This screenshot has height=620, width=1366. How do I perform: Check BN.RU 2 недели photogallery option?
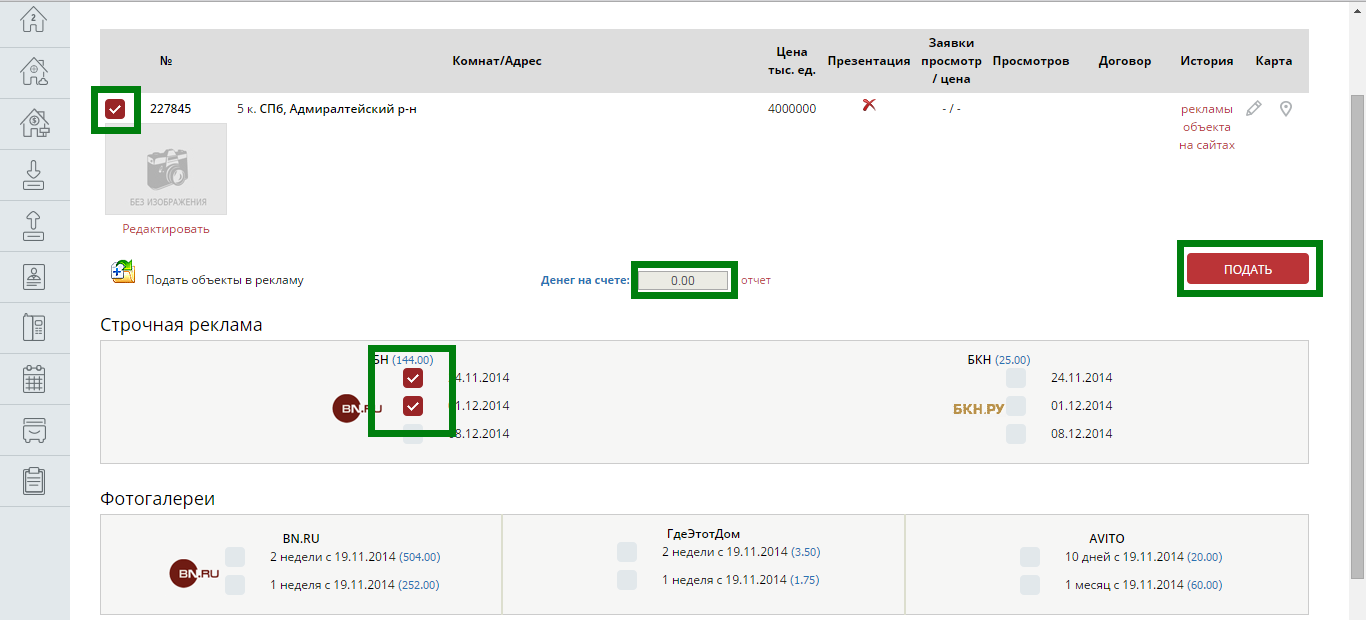tap(235, 557)
